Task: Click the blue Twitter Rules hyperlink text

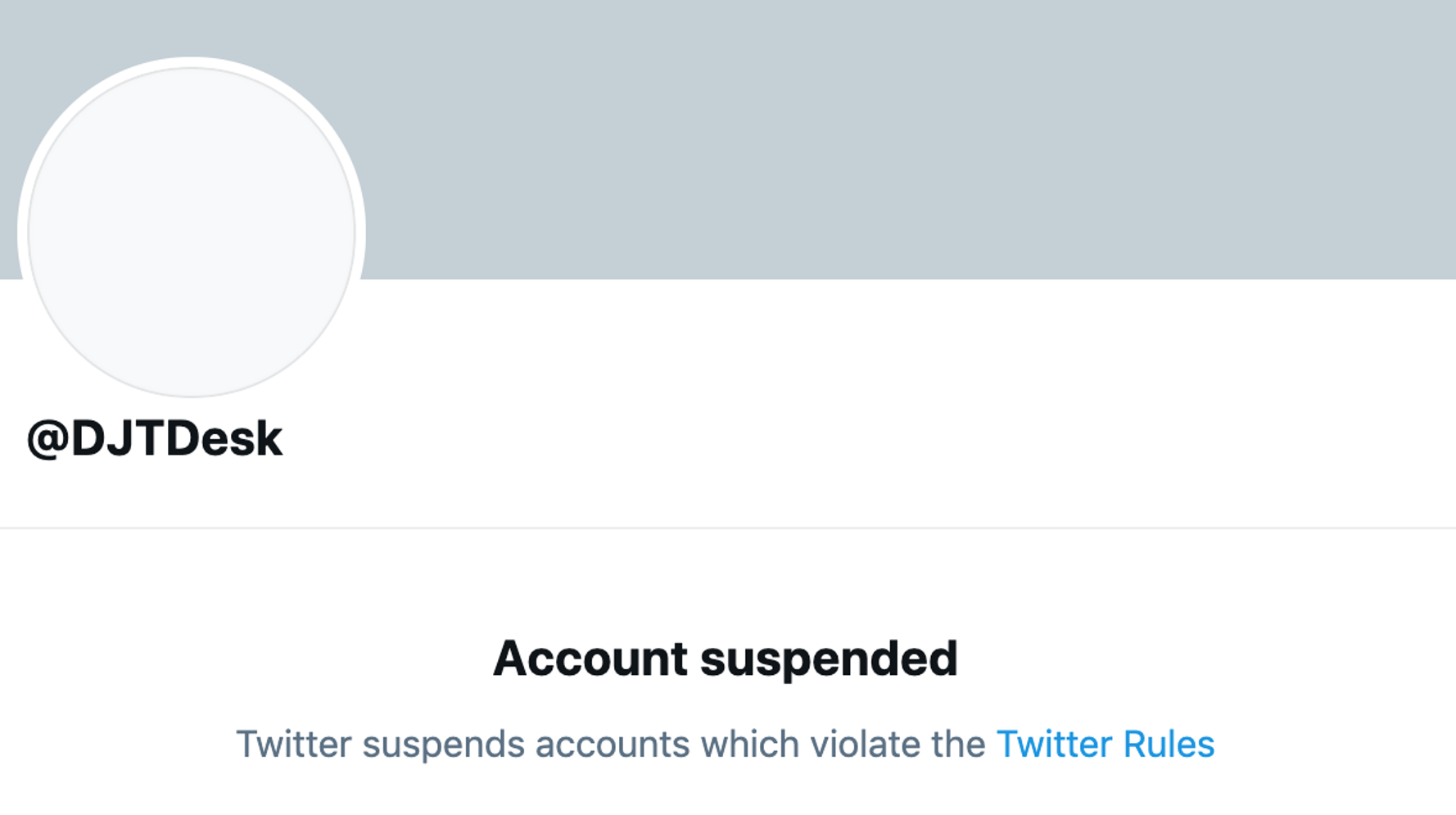Action: 1104,744
